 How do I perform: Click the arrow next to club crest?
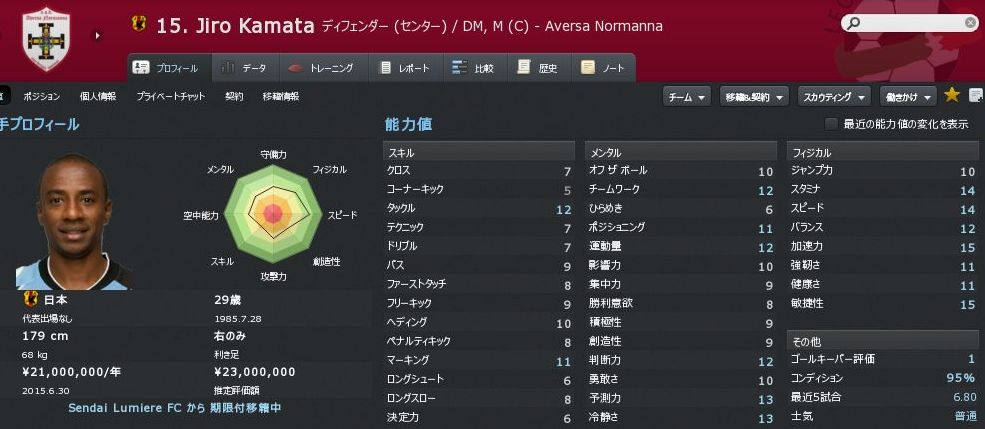[98, 36]
